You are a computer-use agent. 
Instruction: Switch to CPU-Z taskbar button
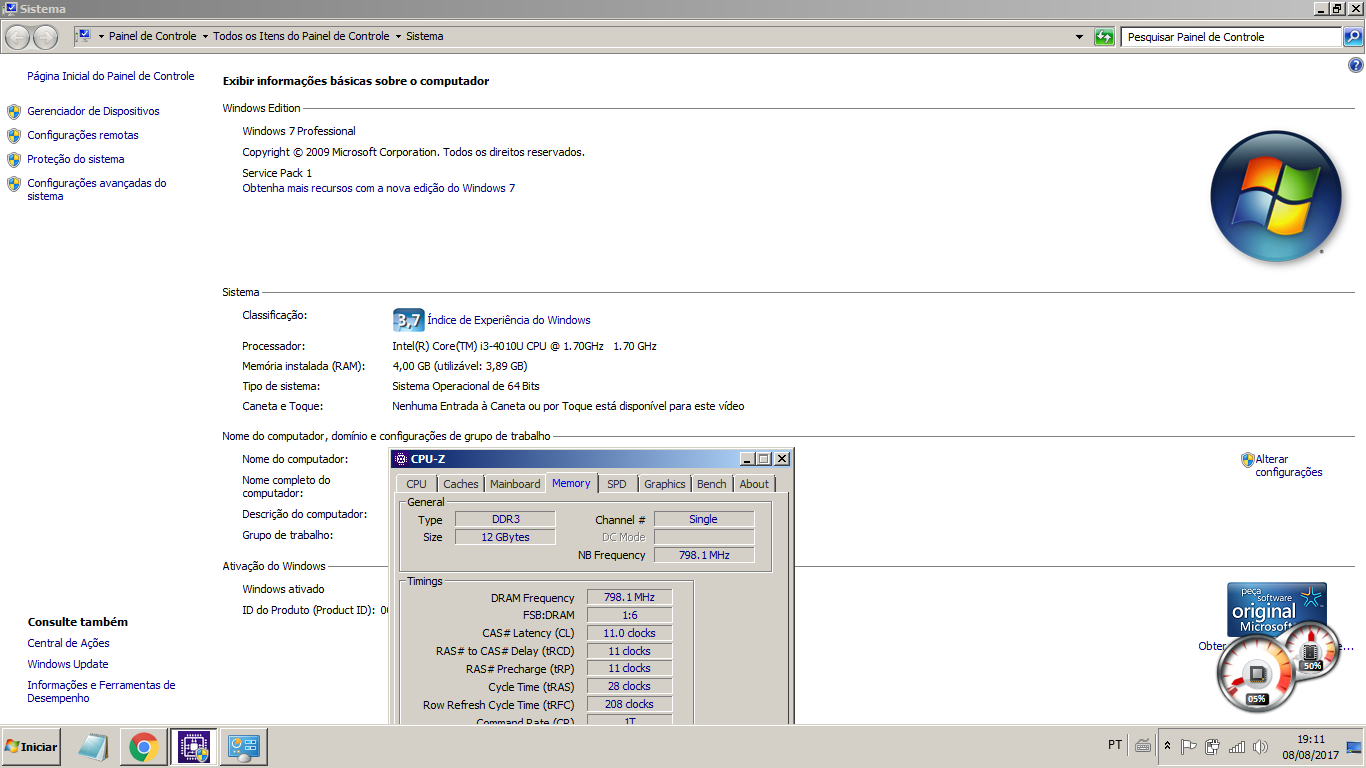193,747
